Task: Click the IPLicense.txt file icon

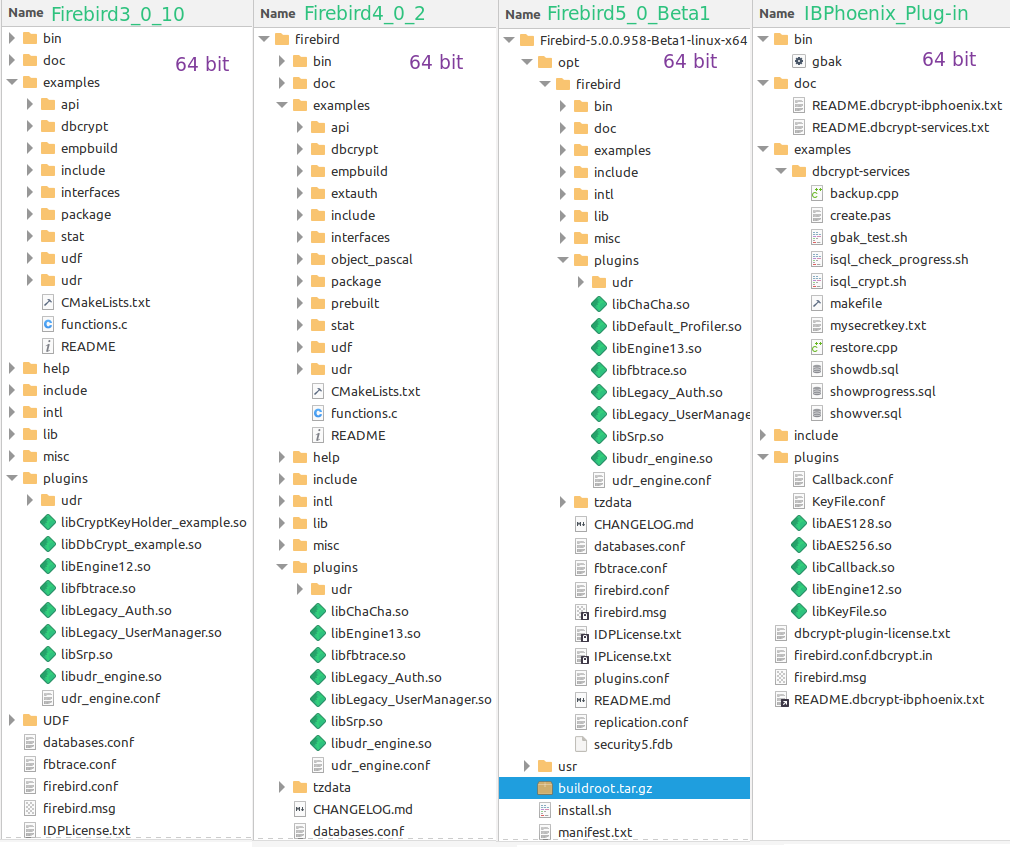Action: tap(581, 656)
